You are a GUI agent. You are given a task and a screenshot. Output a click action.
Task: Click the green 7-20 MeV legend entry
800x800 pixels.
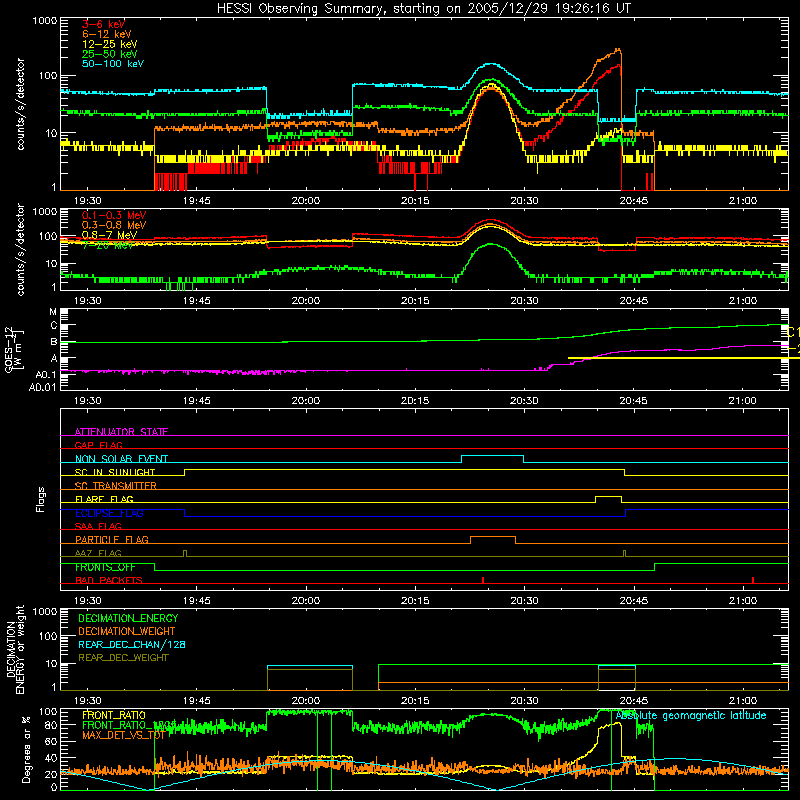pos(108,245)
